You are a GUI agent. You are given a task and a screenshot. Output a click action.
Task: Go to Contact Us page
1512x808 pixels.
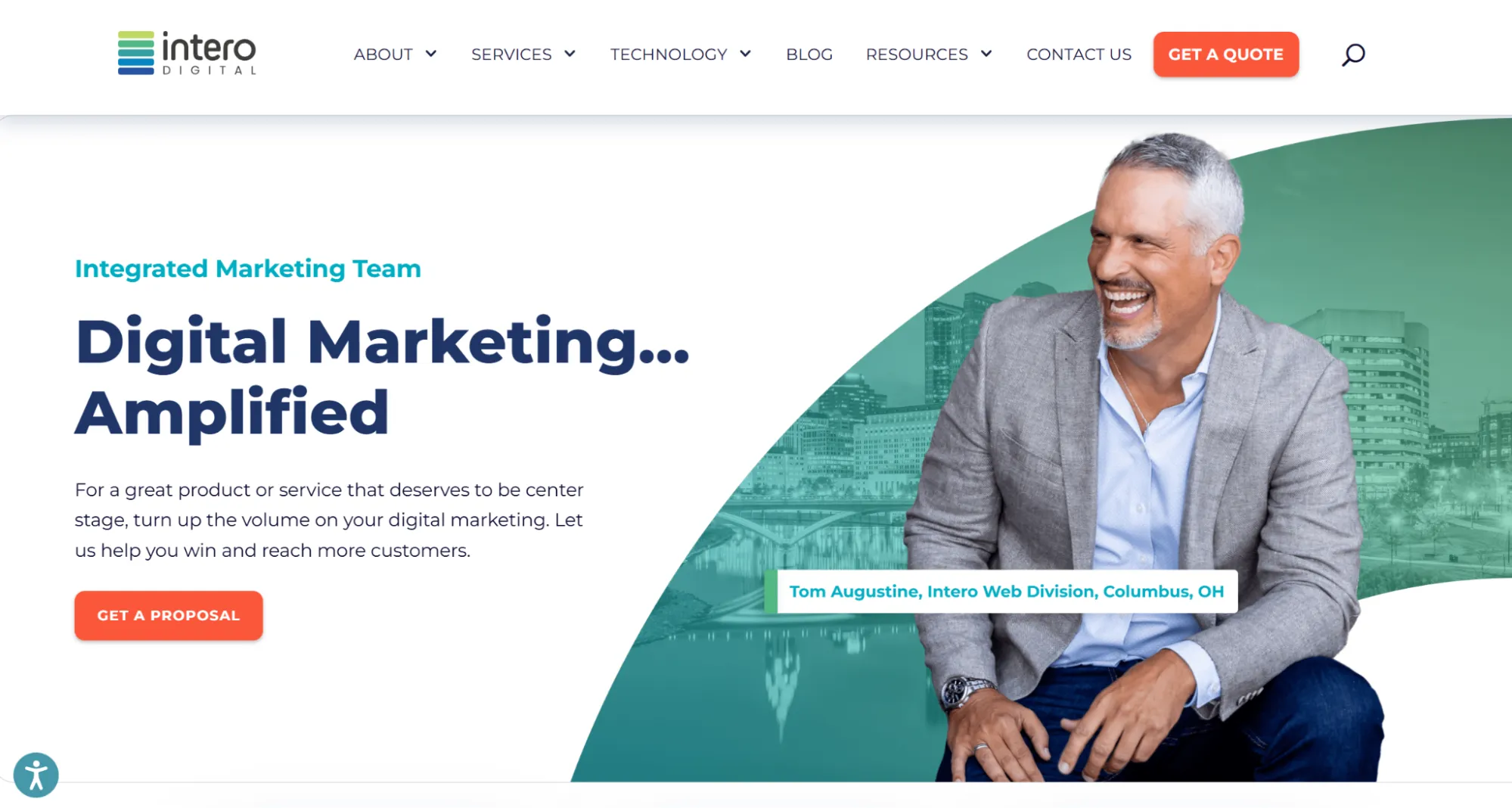coord(1079,54)
